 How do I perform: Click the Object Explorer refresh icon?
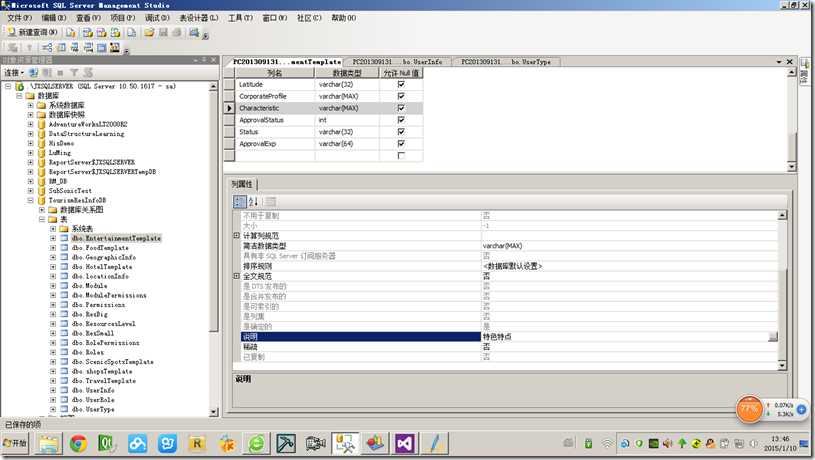[88, 72]
